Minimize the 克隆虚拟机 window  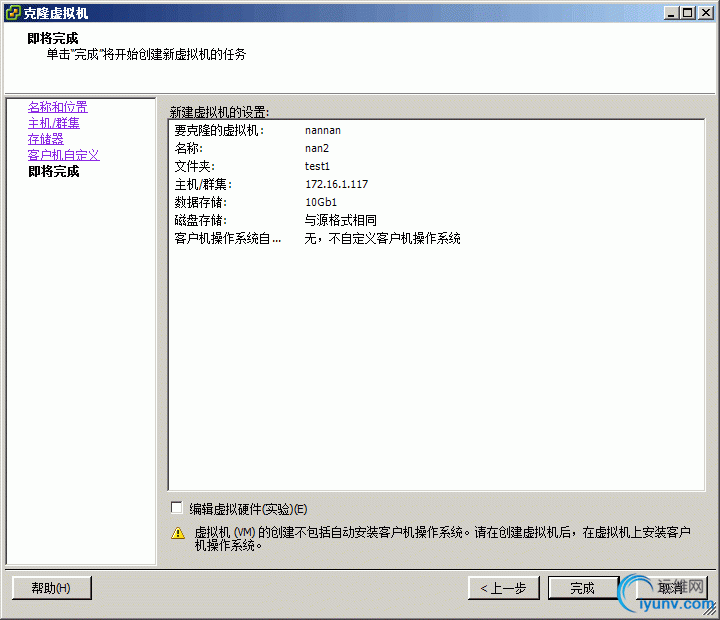(x=671, y=13)
